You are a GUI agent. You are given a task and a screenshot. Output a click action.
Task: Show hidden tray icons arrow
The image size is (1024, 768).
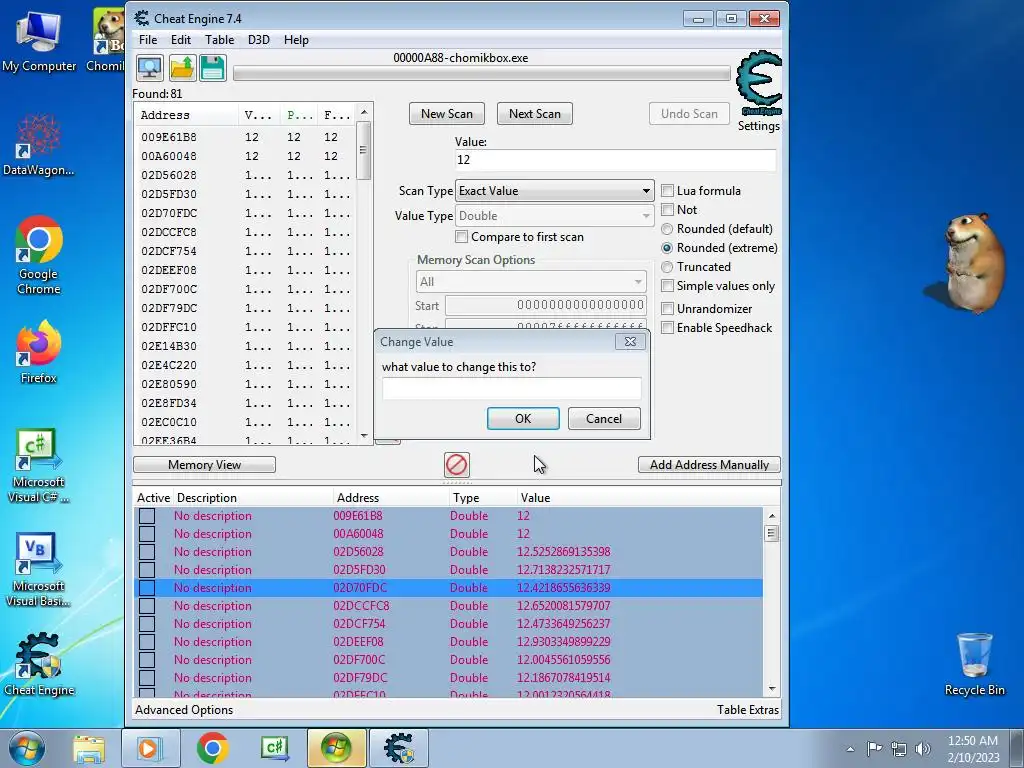(850, 750)
